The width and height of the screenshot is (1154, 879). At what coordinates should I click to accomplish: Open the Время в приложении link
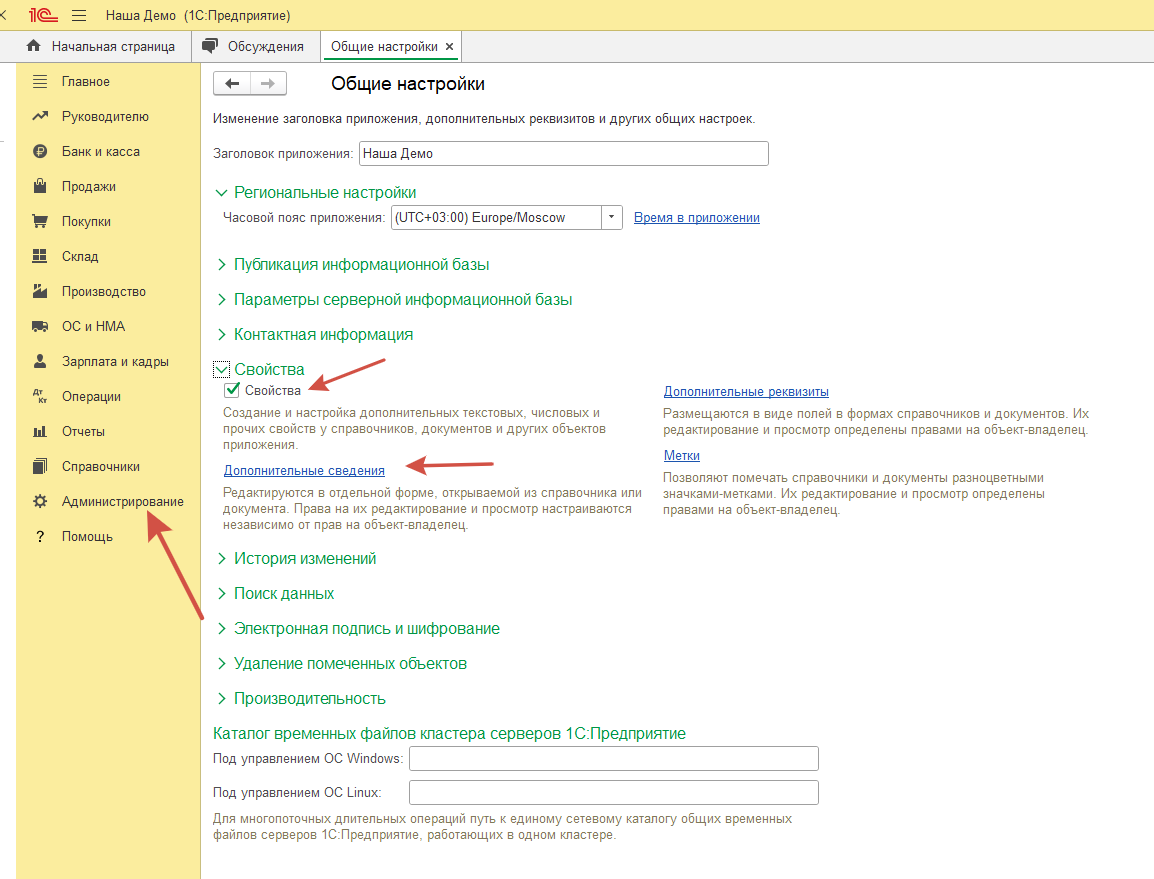(x=696, y=218)
